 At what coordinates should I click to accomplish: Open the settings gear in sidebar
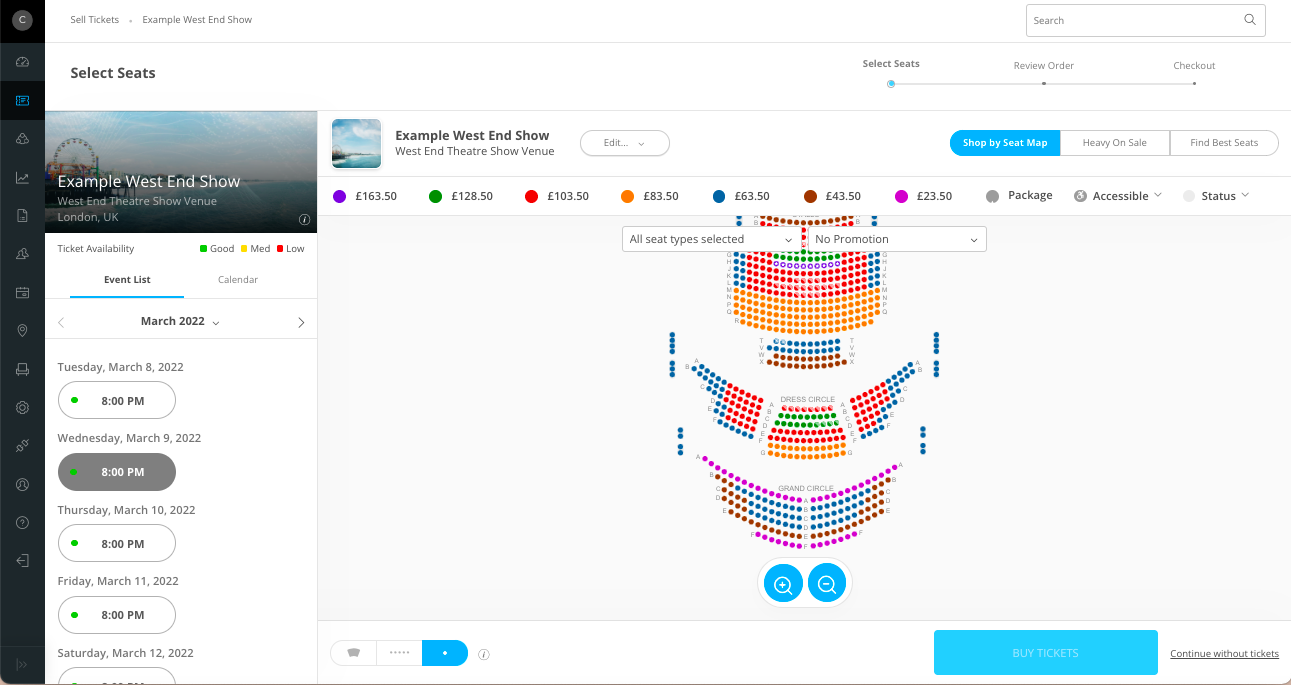tap(22, 408)
